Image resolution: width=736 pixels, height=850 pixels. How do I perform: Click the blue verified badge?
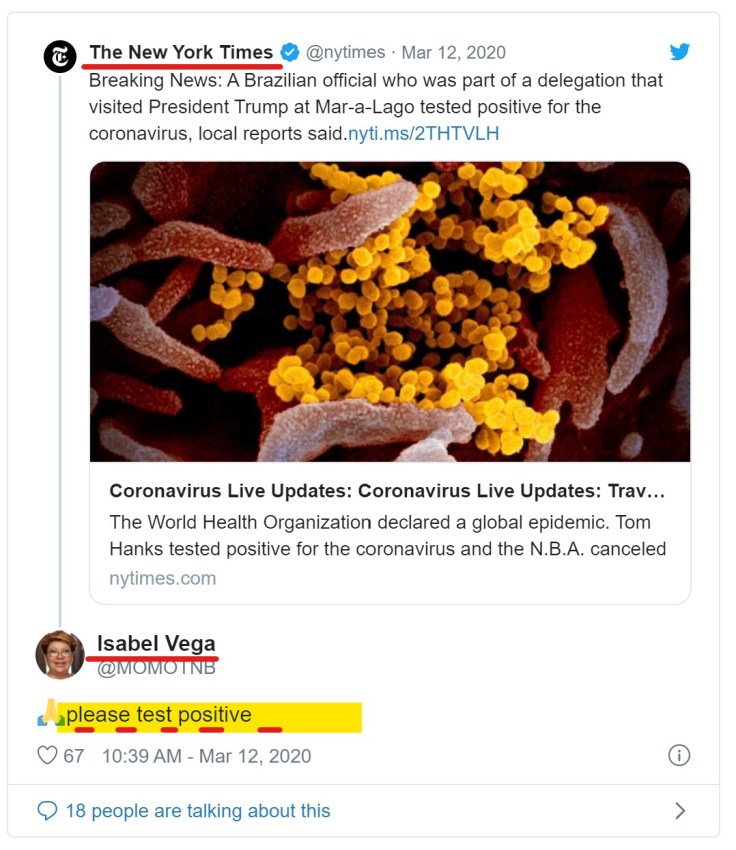(x=290, y=52)
